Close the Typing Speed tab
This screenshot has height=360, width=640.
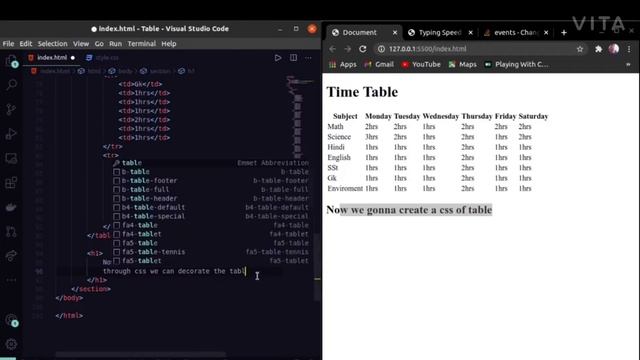[x=471, y=33]
